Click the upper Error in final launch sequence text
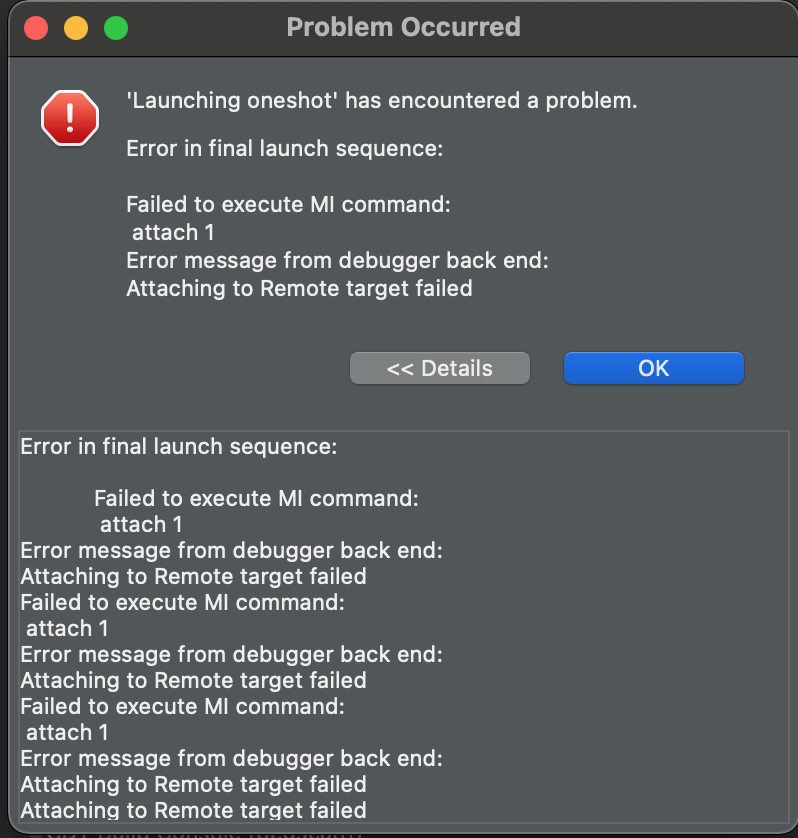 285,148
